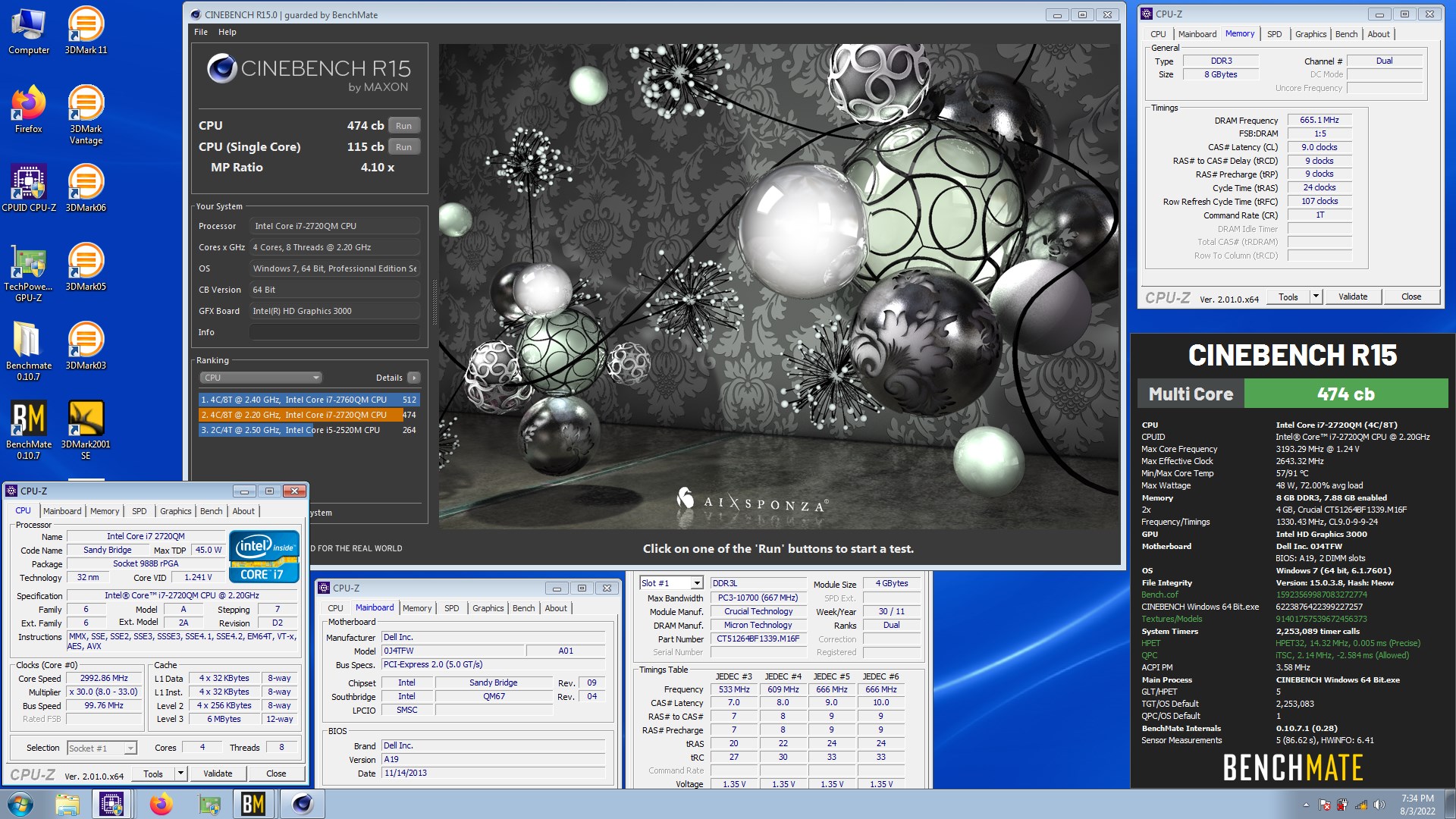Open the Tools dropdown arrow in Memory CPU-Z

click(1316, 297)
